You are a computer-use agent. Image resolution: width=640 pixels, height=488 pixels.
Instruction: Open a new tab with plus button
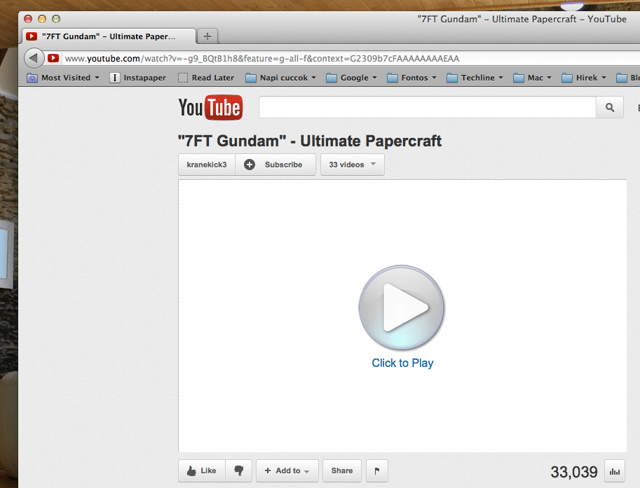(207, 36)
